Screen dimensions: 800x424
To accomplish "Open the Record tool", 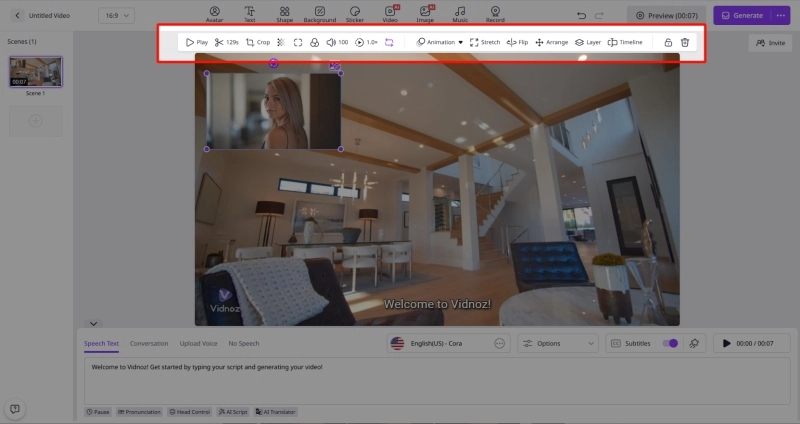I will tap(495, 14).
